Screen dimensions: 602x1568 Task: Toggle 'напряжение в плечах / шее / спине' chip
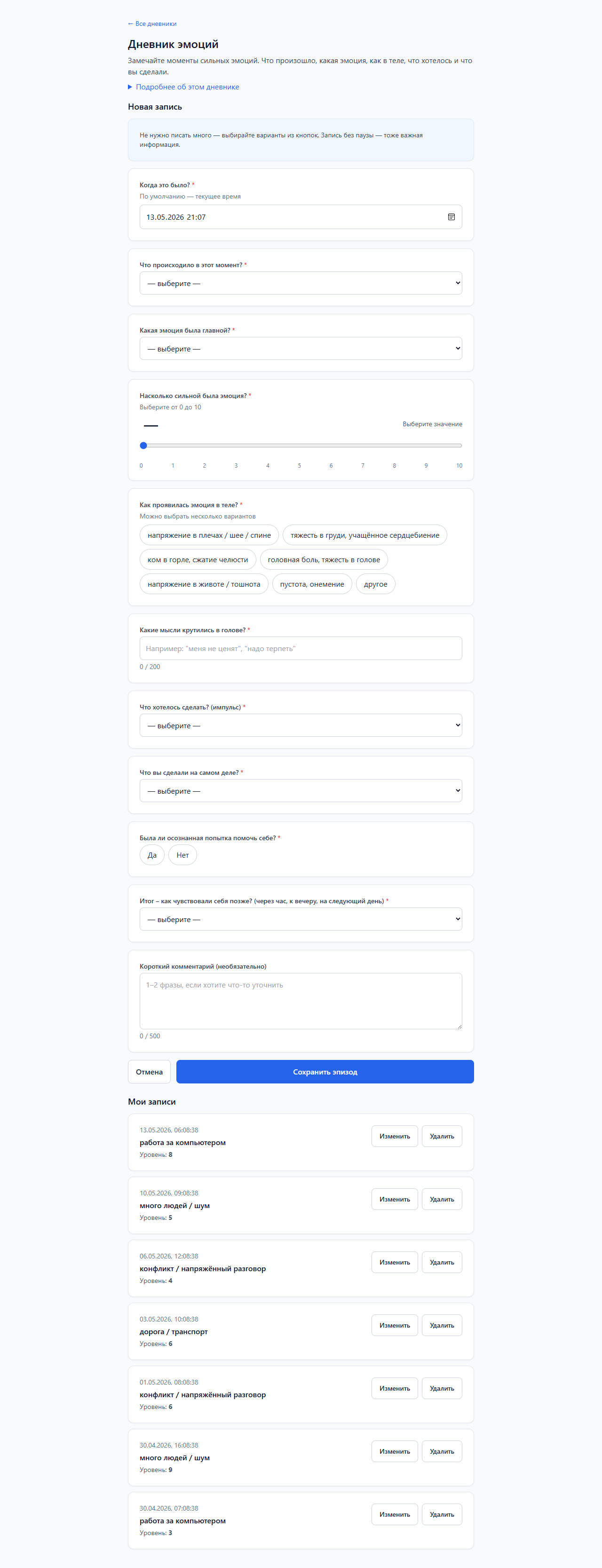[209, 535]
